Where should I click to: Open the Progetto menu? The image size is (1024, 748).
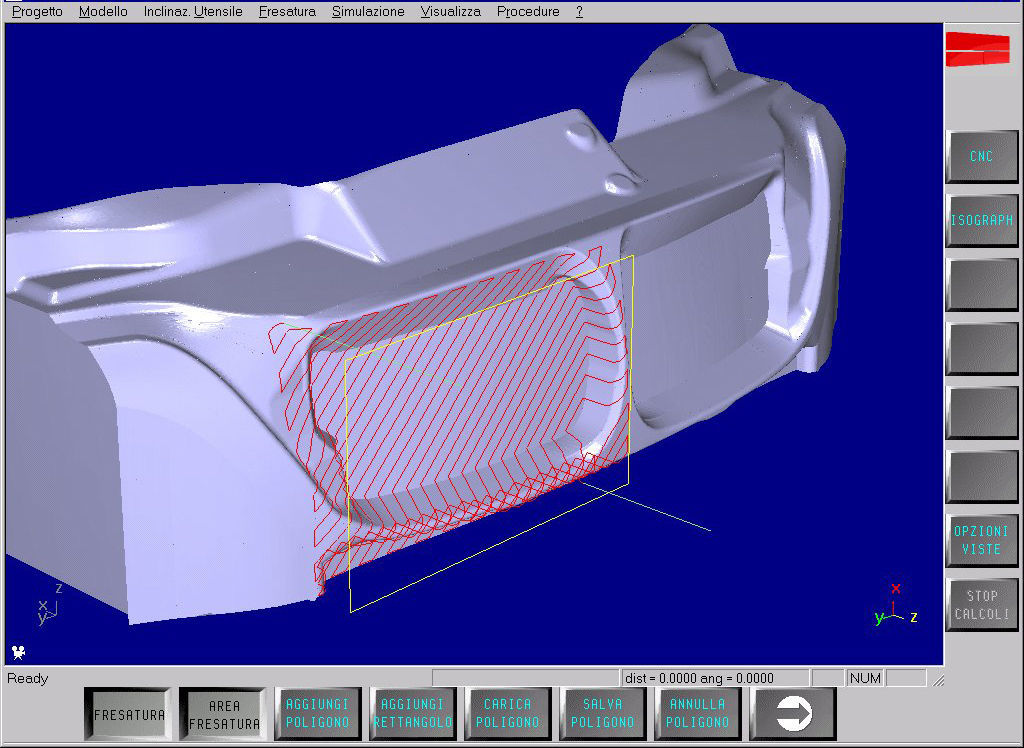click(35, 11)
